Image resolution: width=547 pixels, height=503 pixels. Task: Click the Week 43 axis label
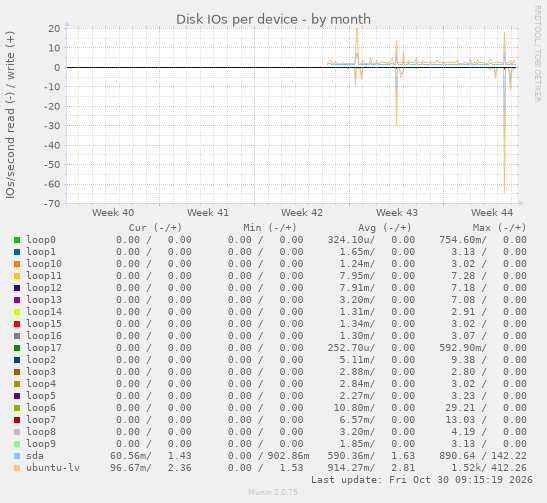(x=397, y=213)
